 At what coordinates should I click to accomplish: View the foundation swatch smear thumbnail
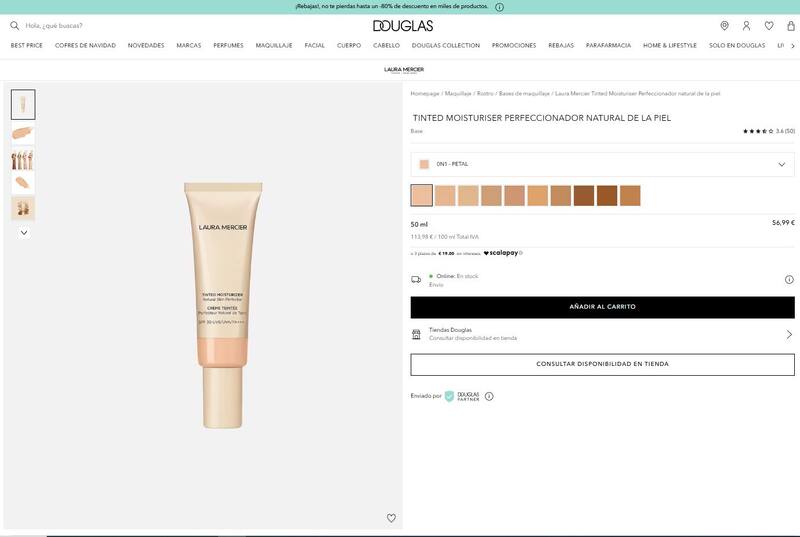(23, 134)
